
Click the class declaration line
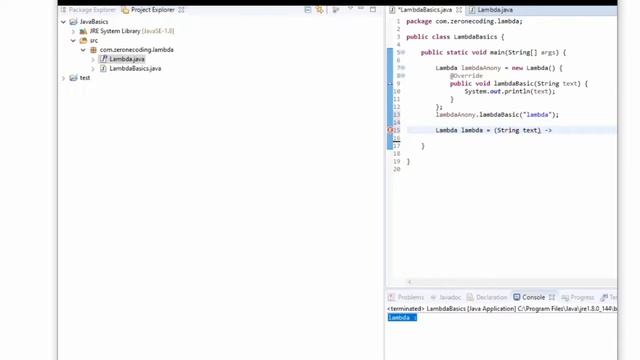[x=455, y=37]
